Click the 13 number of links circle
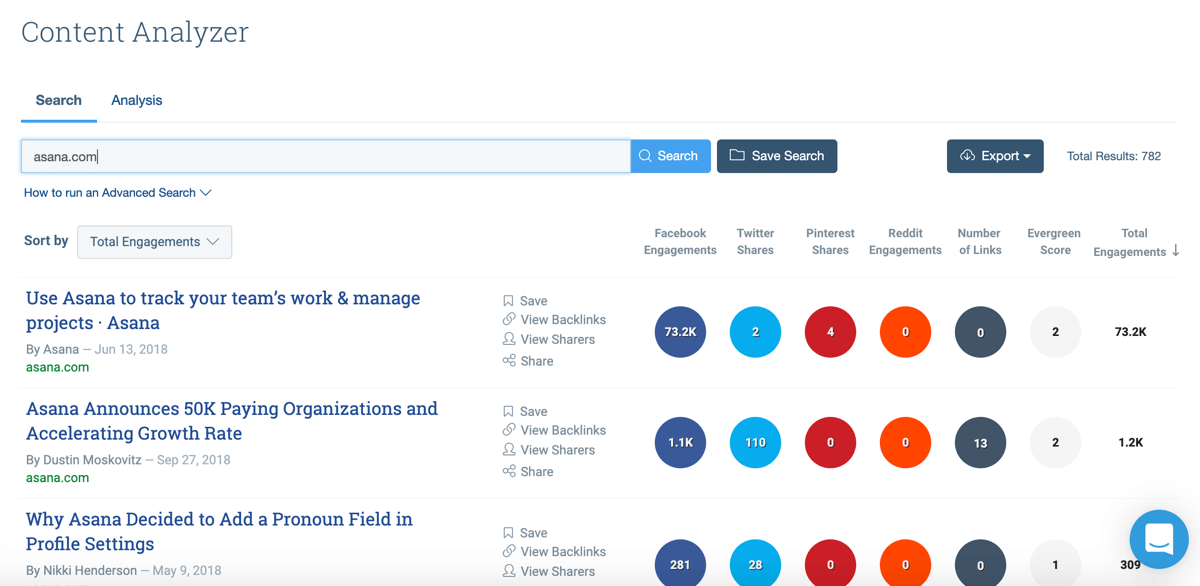The width and height of the screenshot is (1200, 586). point(980,442)
